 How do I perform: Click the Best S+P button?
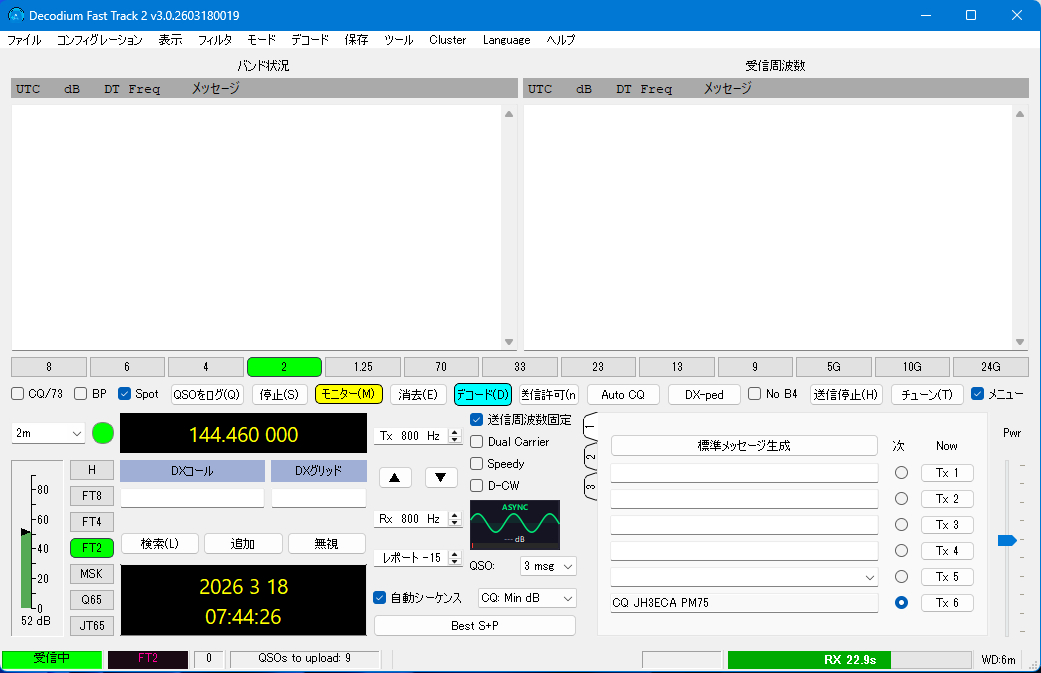click(475, 626)
